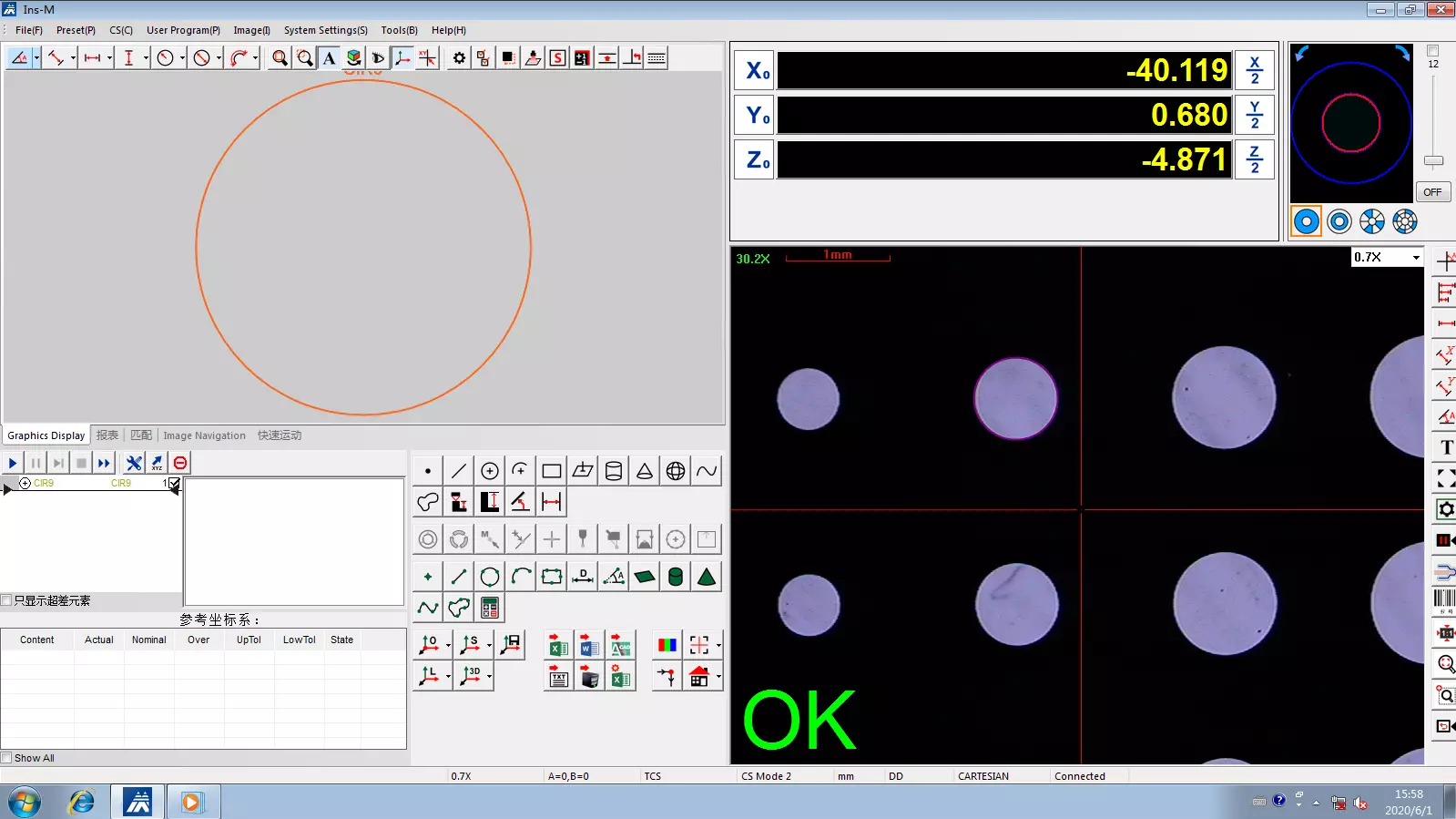Export the report to Word
Screen dimensions: 1456x819
click(589, 646)
